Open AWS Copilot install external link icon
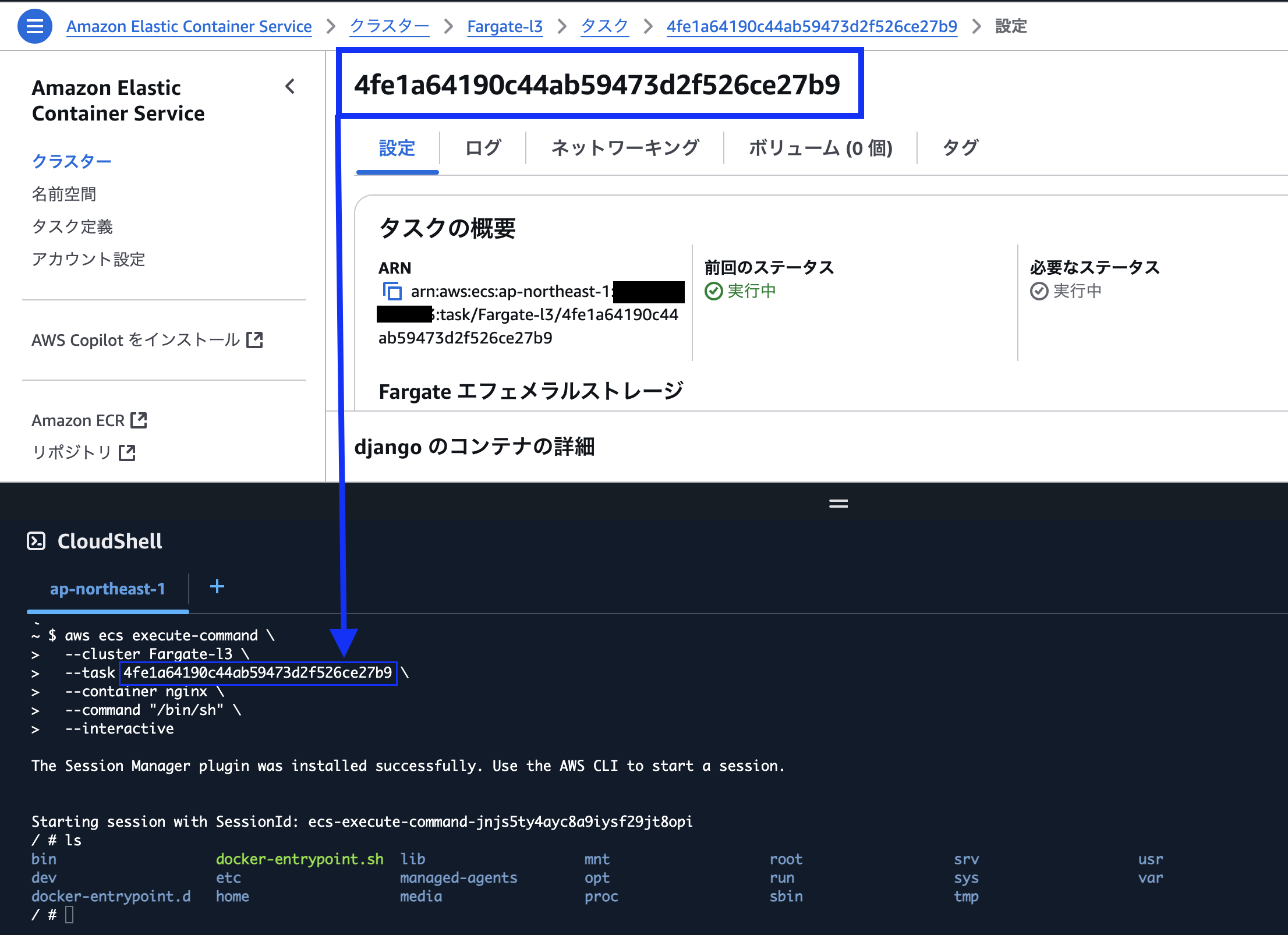1288x935 pixels. coord(255,339)
